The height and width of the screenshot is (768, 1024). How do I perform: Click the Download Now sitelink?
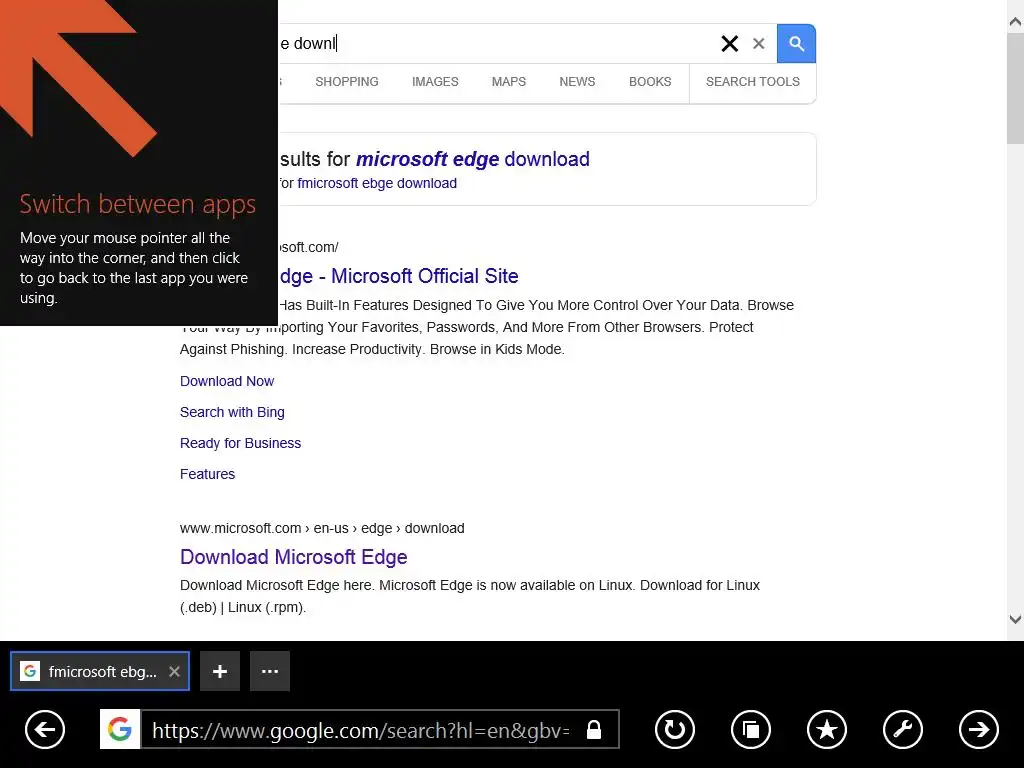point(227,381)
